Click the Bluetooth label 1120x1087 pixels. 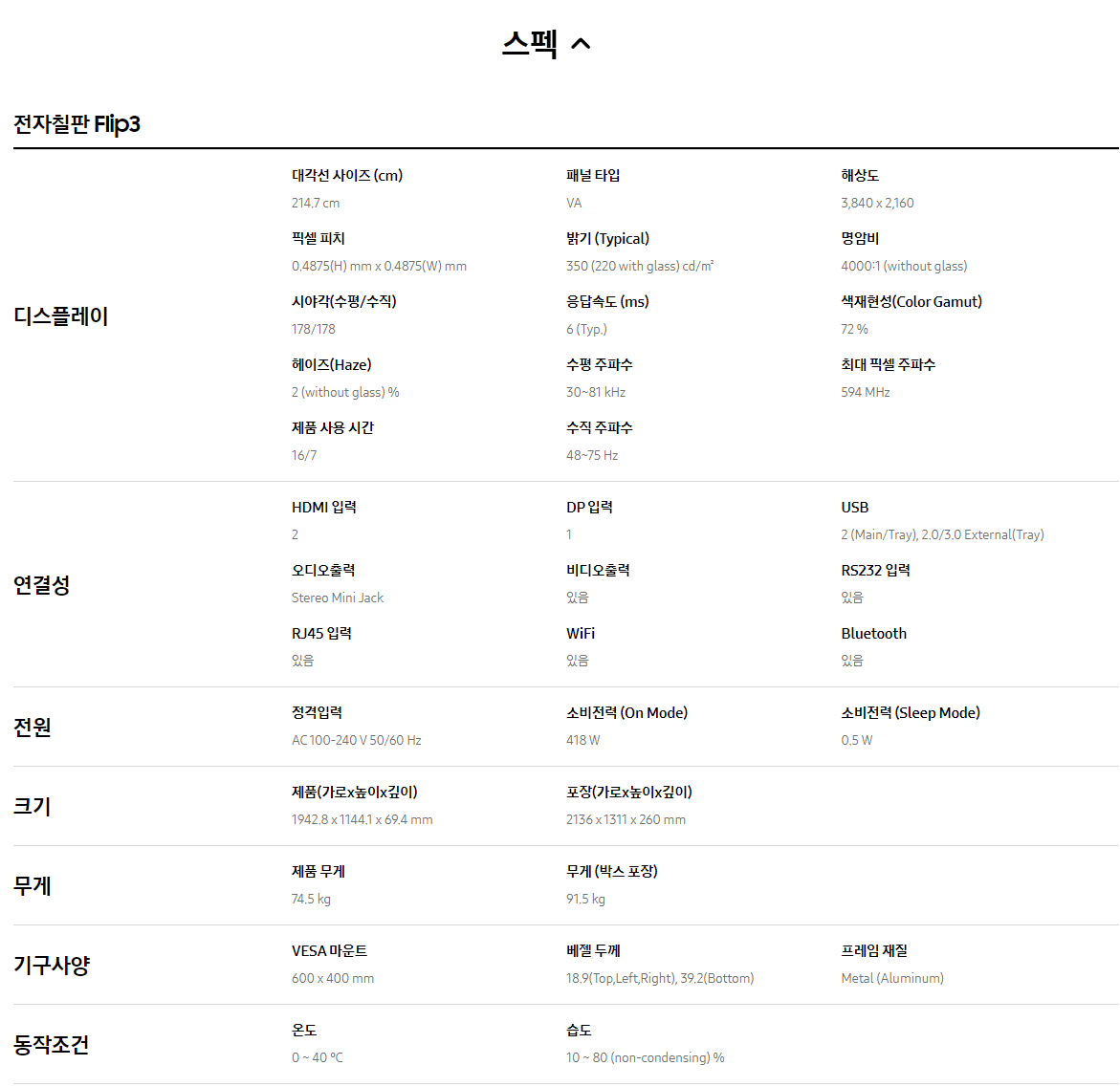tap(874, 634)
